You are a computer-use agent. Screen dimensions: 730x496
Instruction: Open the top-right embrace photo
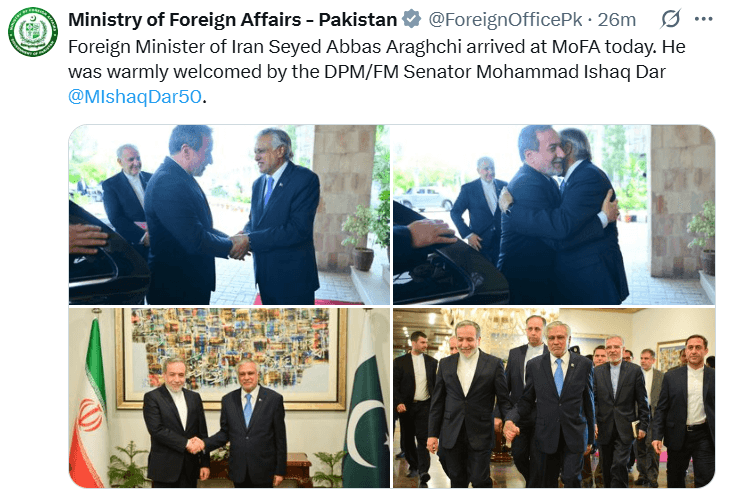tap(554, 215)
